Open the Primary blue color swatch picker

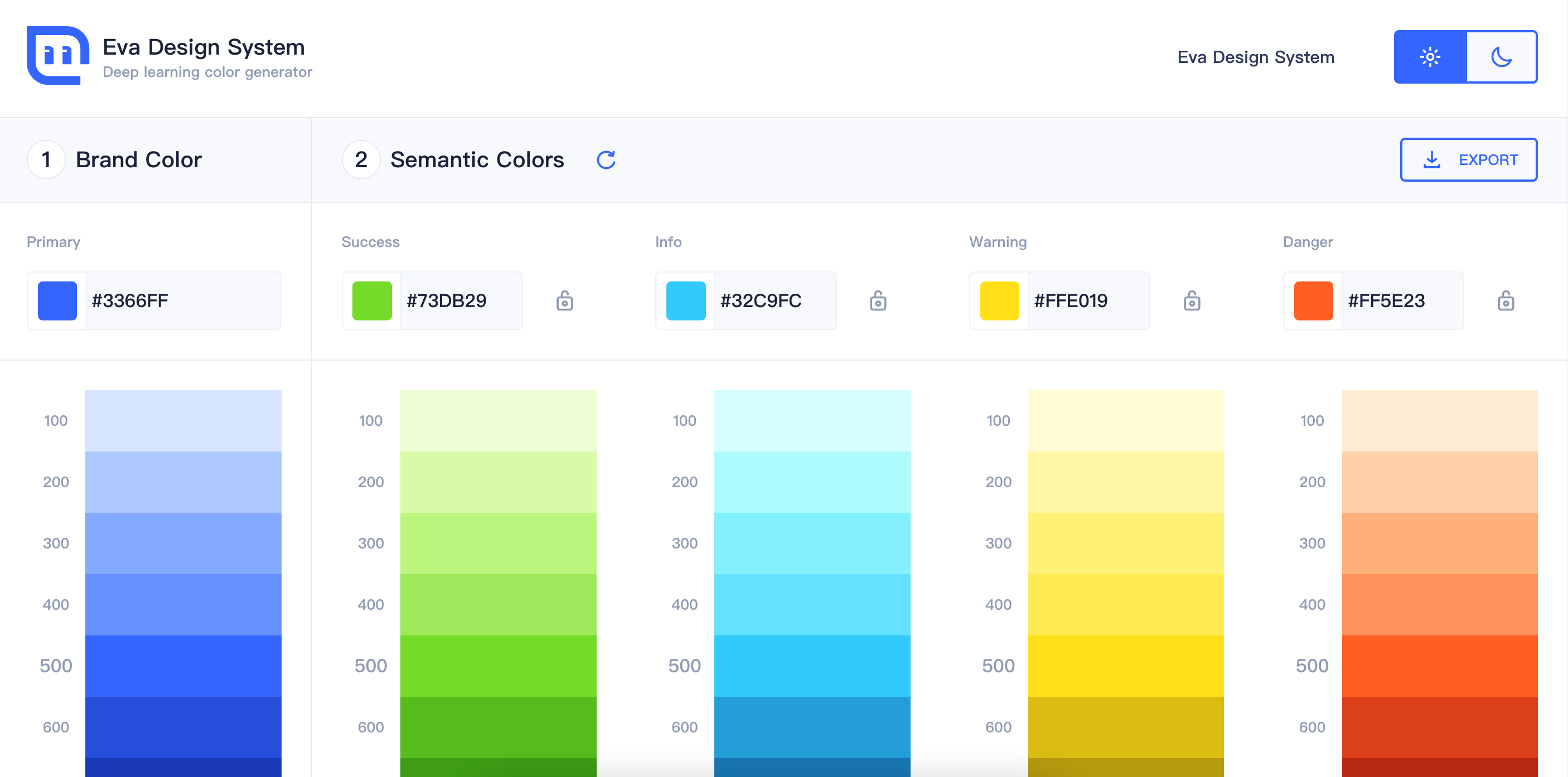point(57,300)
